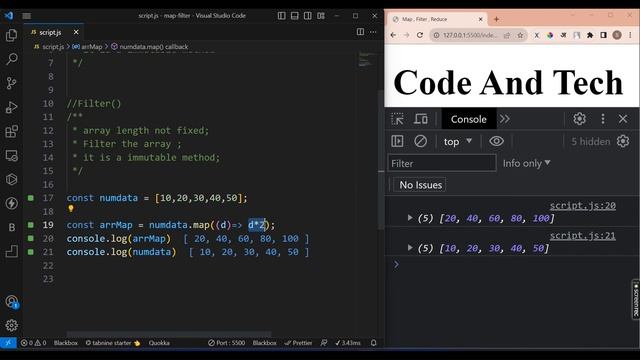This screenshot has height=360, width=640.
Task: Show more DevTools tabs chevron
Action: [x=505, y=119]
